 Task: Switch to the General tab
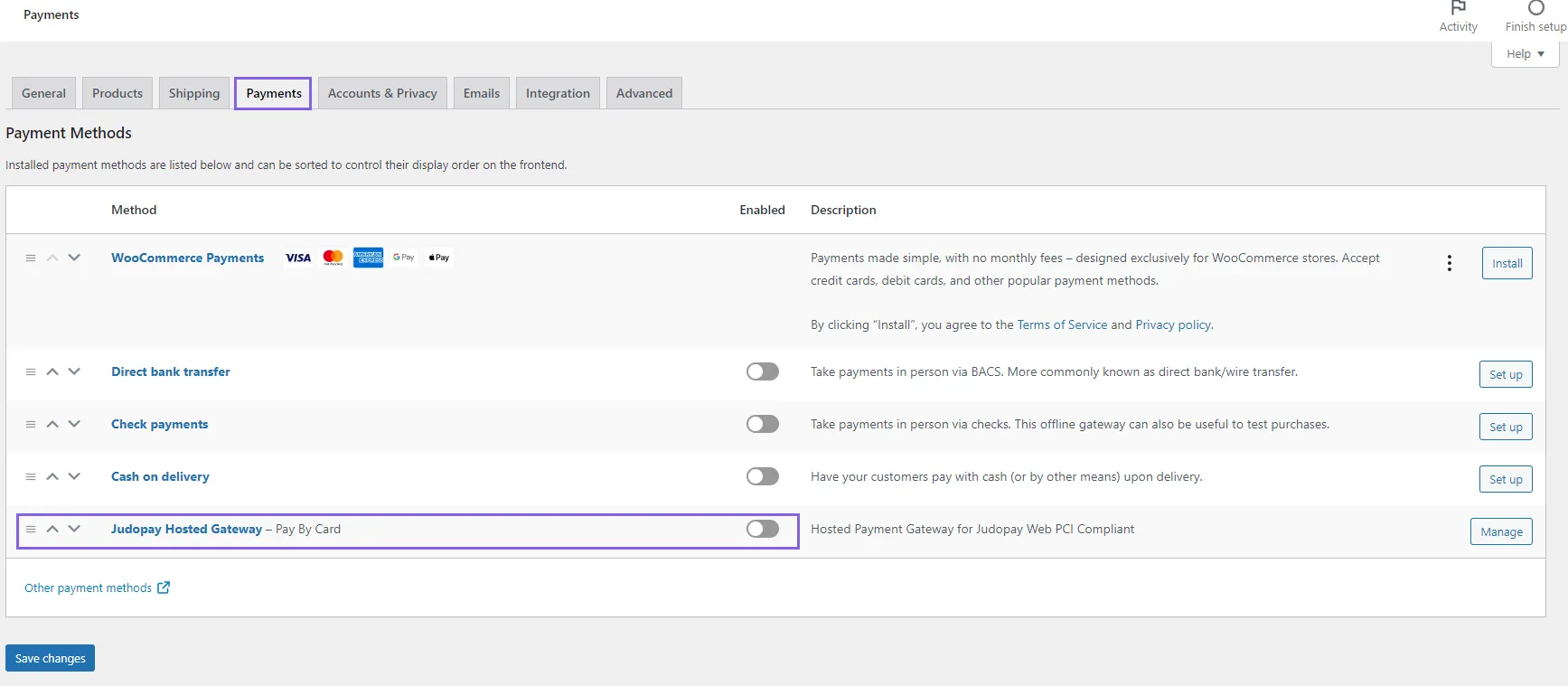[43, 93]
